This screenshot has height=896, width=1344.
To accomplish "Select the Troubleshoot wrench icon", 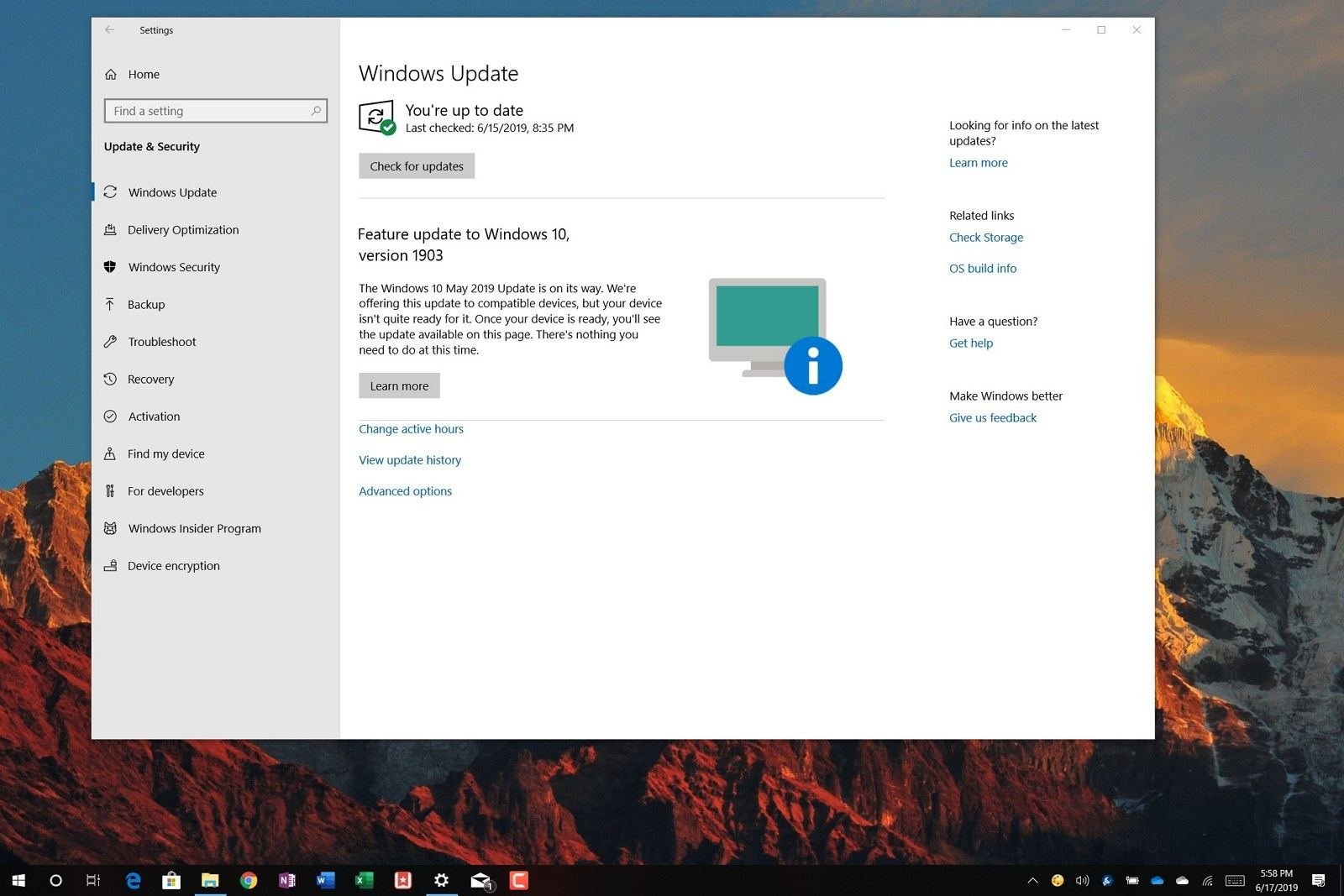I will tap(110, 342).
